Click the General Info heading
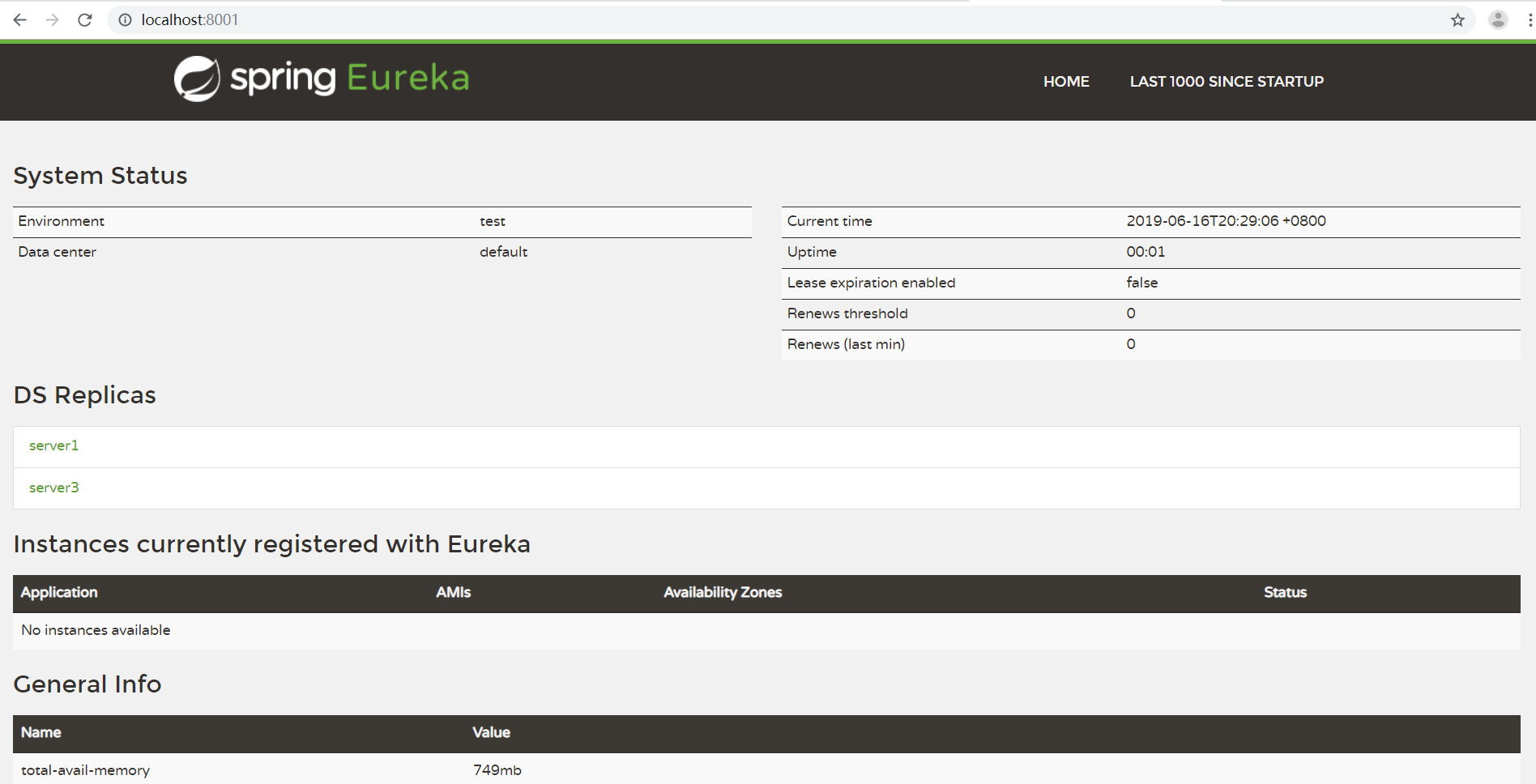 point(87,684)
